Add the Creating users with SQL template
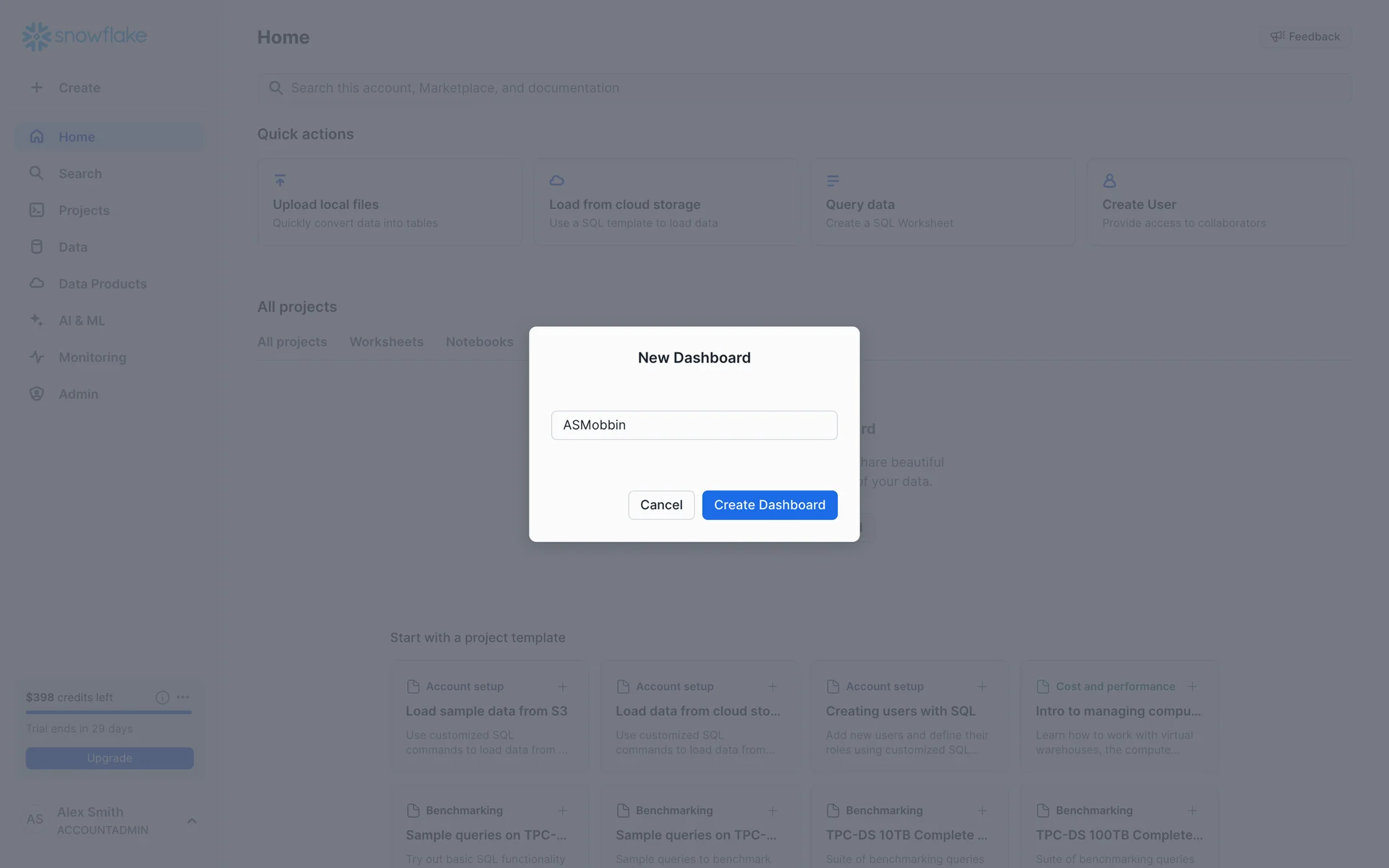1389x868 pixels. pos(982,686)
